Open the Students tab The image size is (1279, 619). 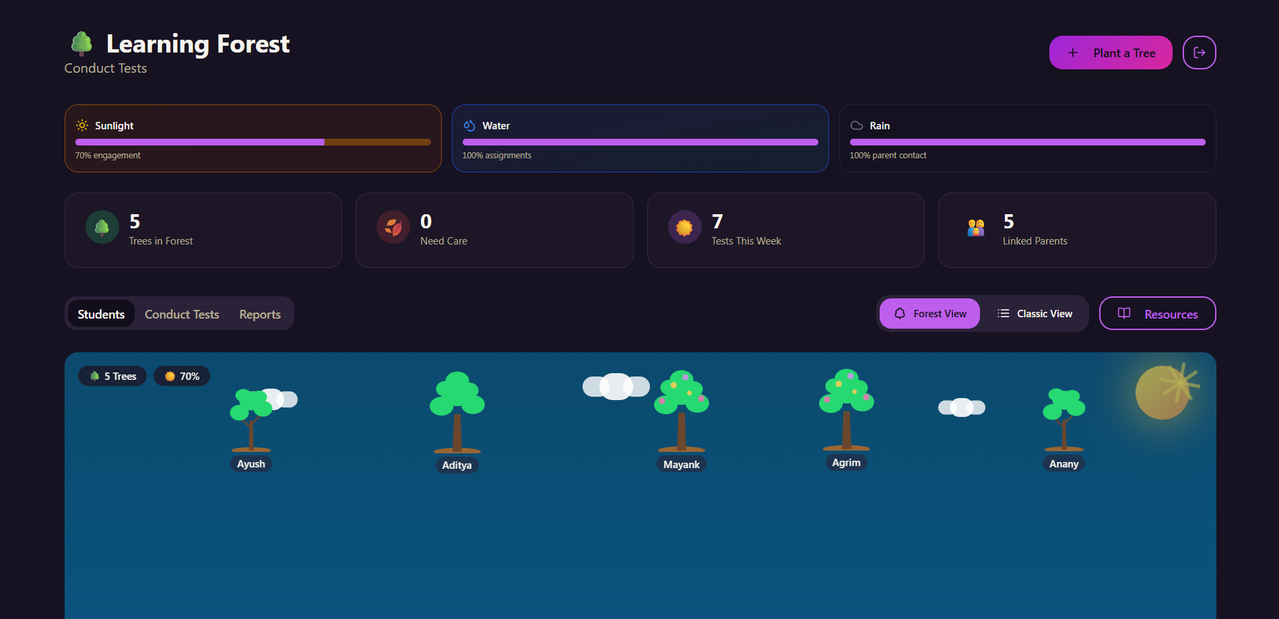coord(101,314)
